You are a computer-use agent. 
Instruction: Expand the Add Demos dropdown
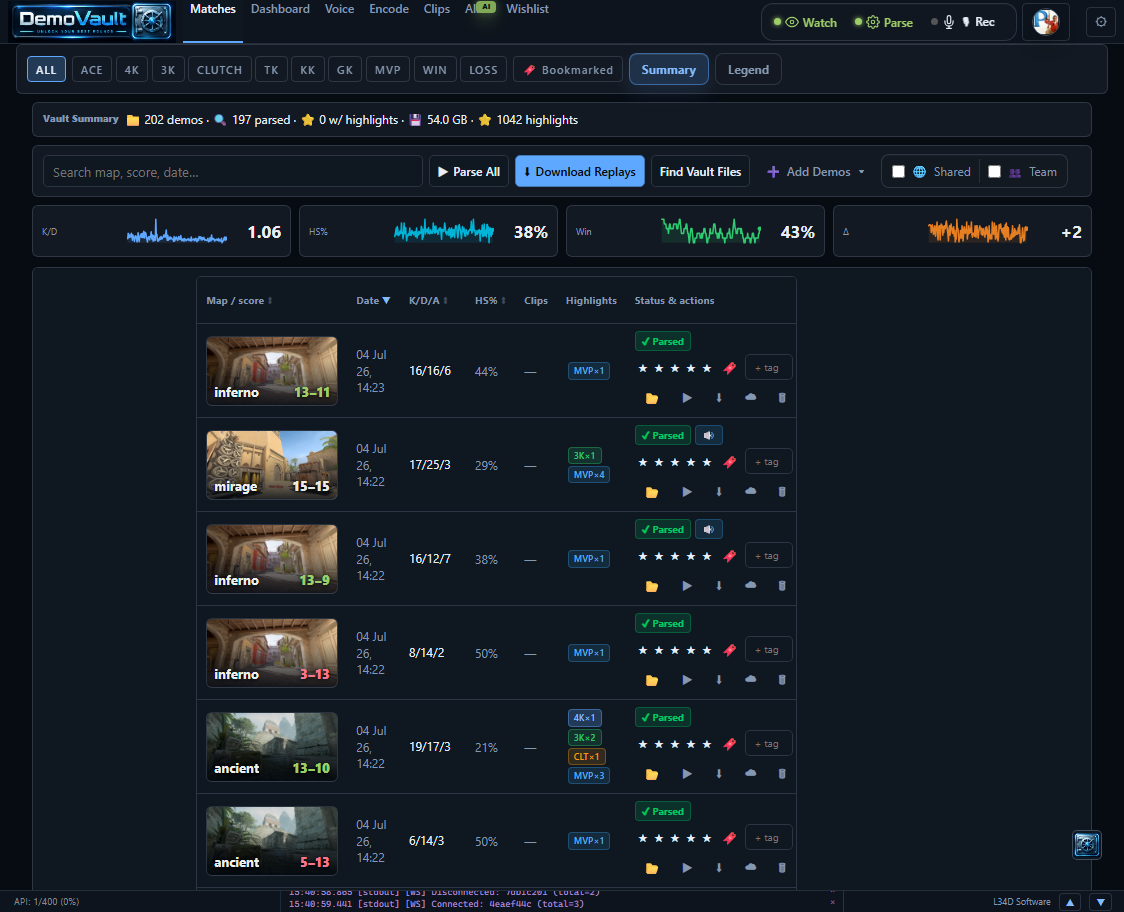(816, 171)
